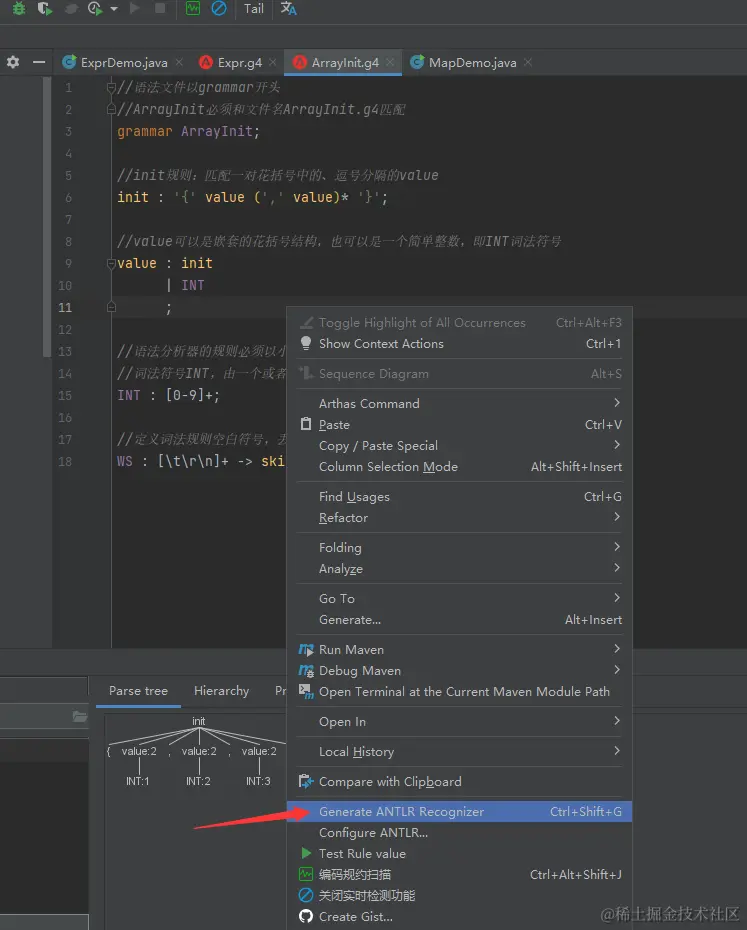
Task: Expand the Open In submenu
Action: [459, 722]
